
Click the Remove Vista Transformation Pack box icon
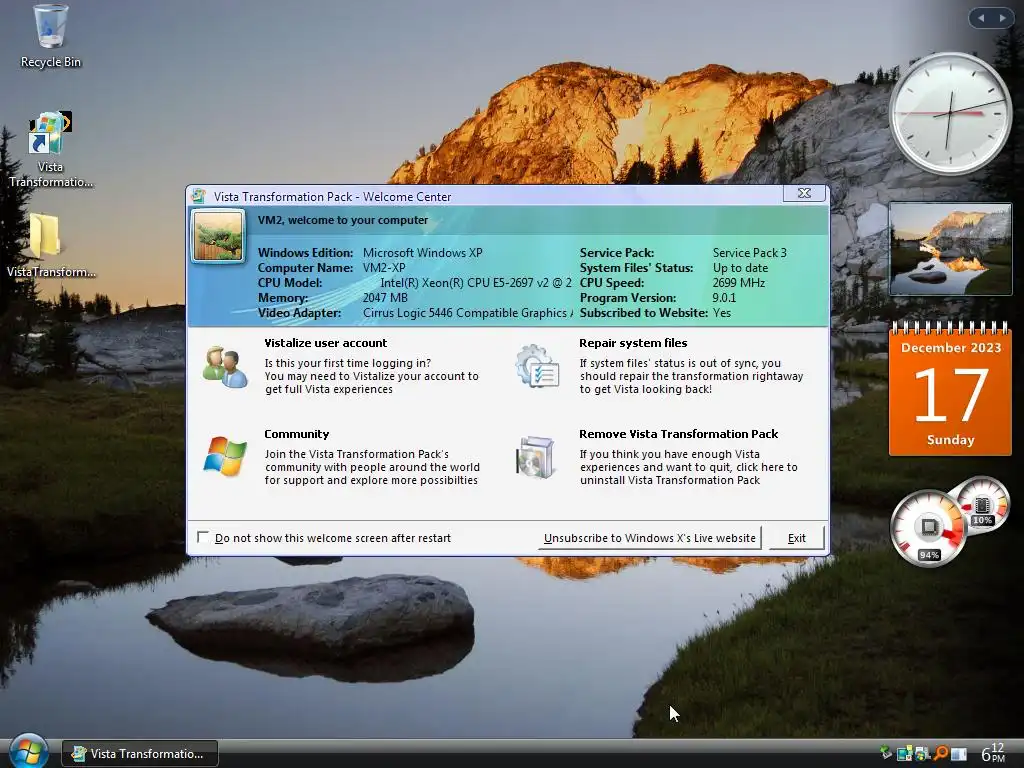[536, 457]
